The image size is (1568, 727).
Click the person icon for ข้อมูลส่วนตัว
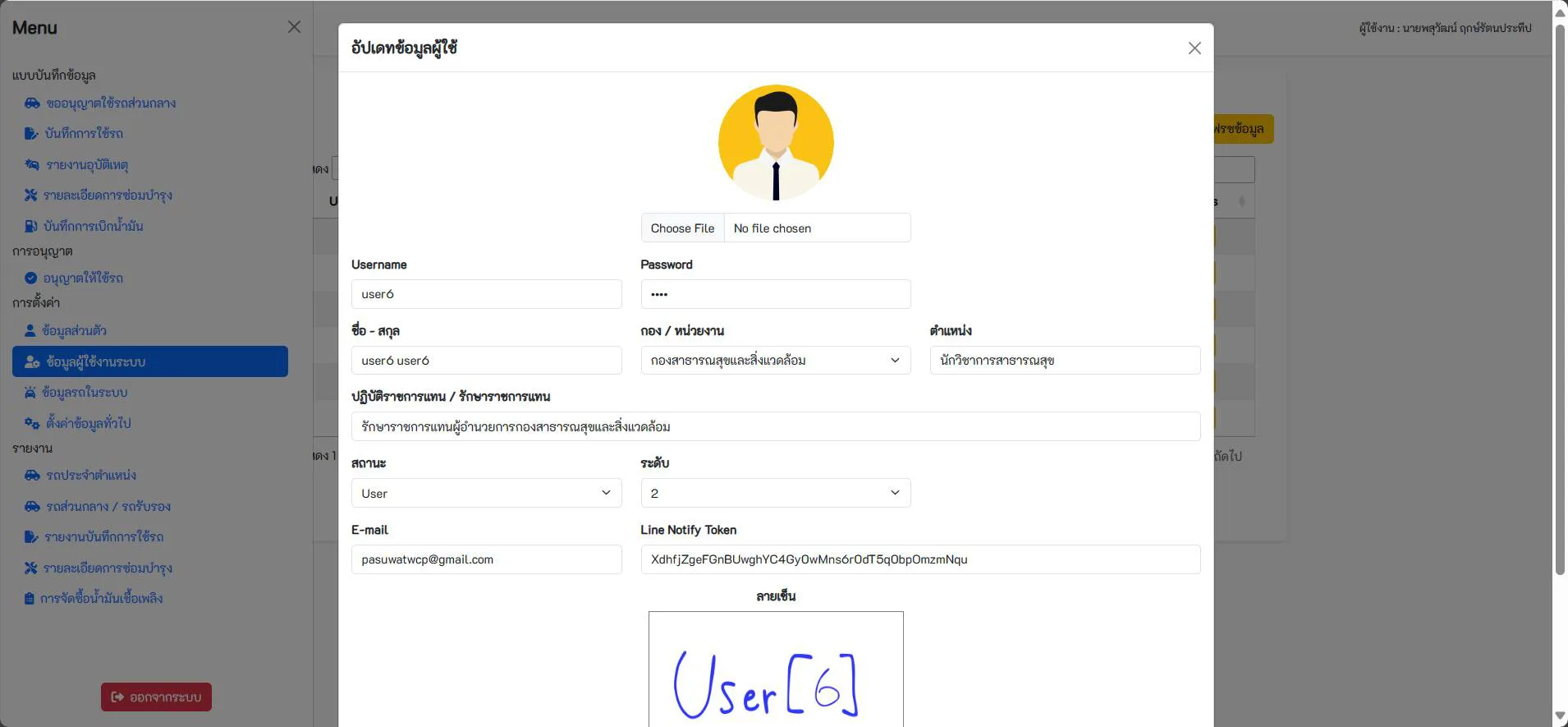tap(30, 331)
